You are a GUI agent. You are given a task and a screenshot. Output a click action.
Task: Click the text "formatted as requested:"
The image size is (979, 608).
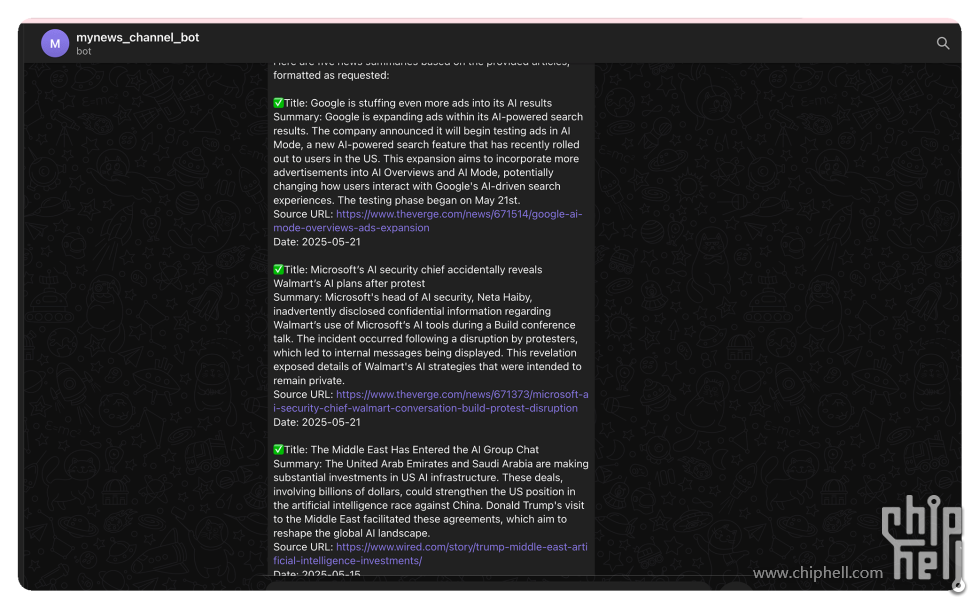(x=331, y=76)
